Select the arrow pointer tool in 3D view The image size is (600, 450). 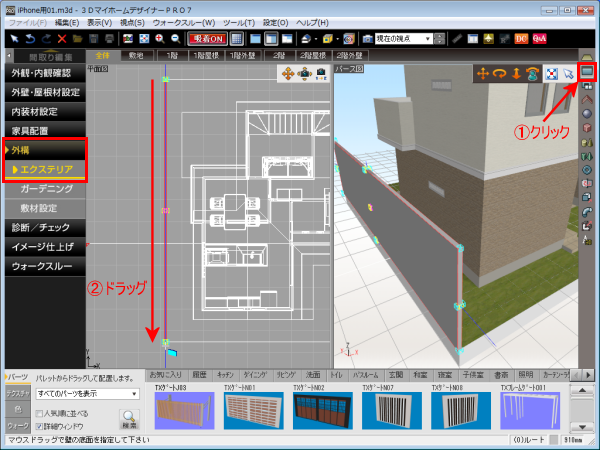[568, 73]
